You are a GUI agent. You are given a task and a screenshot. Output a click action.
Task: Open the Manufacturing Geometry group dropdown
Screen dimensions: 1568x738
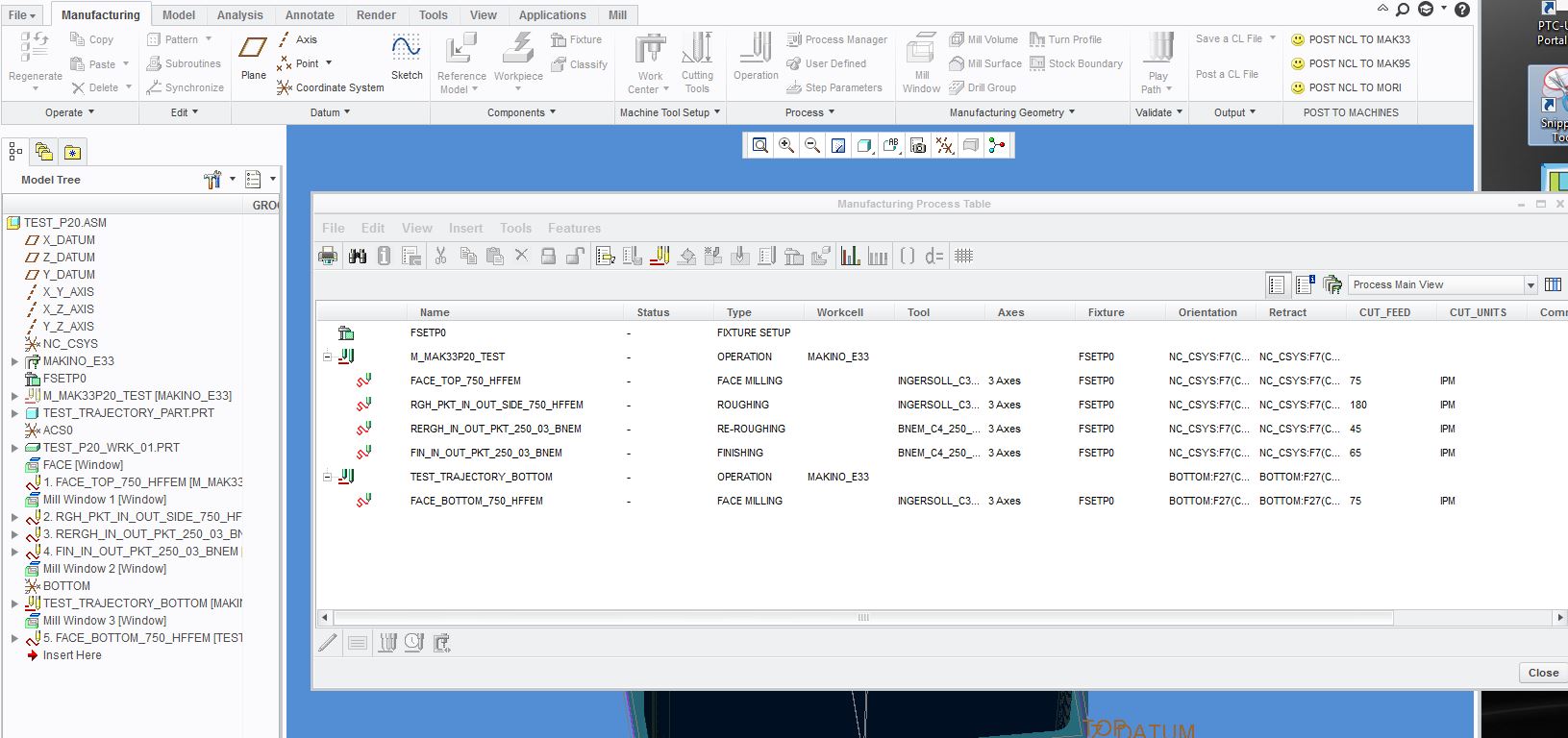[x=1012, y=112]
